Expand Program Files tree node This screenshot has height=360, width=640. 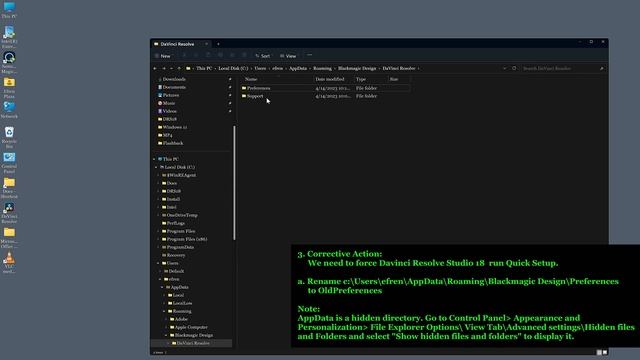coord(158,231)
